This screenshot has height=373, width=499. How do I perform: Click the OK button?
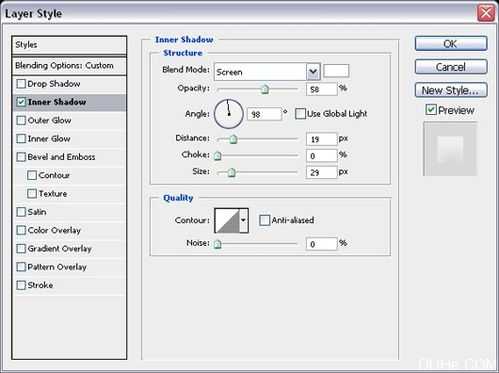click(451, 44)
